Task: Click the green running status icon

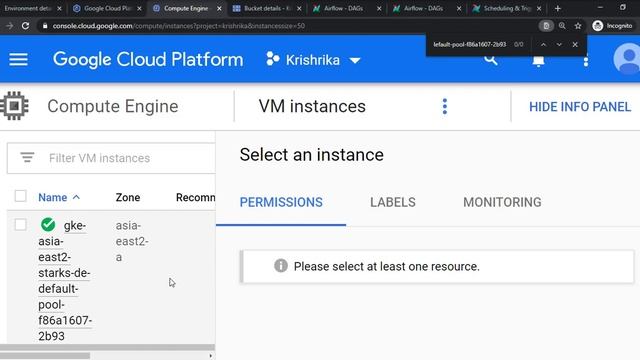Action: (48, 224)
